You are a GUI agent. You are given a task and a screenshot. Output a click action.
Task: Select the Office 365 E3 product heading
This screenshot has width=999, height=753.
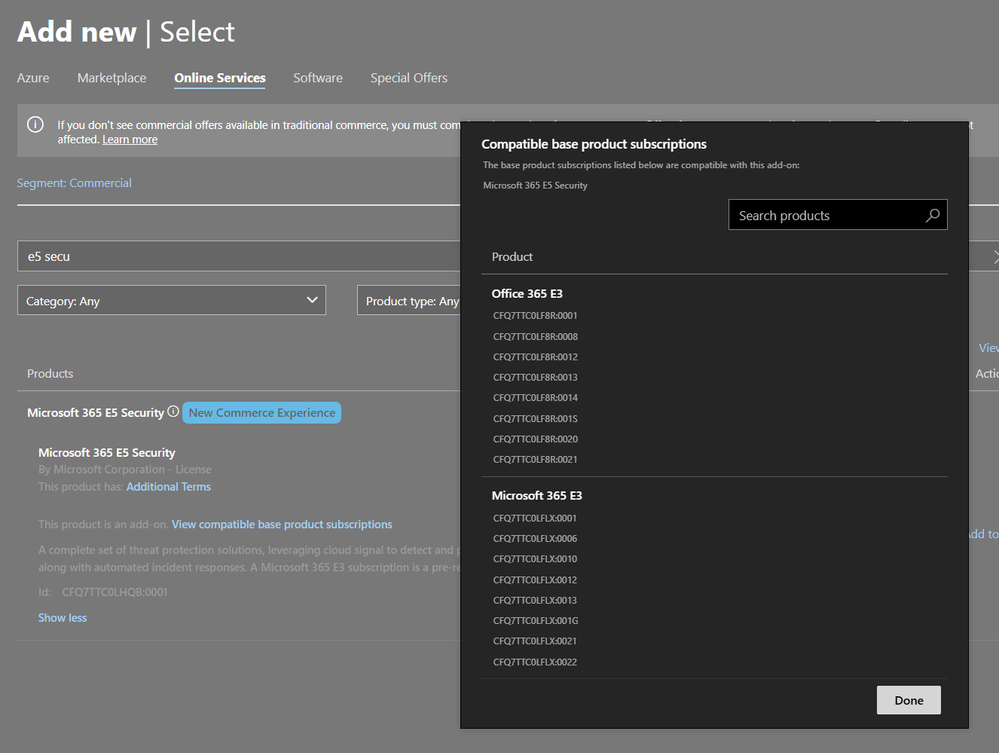527,294
